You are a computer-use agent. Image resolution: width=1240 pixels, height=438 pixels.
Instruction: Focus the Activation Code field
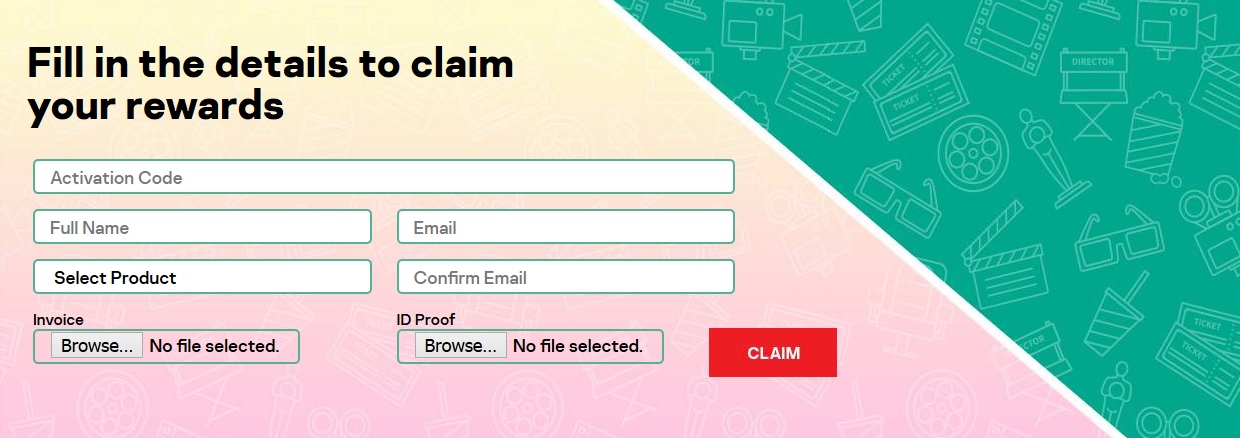(x=384, y=177)
